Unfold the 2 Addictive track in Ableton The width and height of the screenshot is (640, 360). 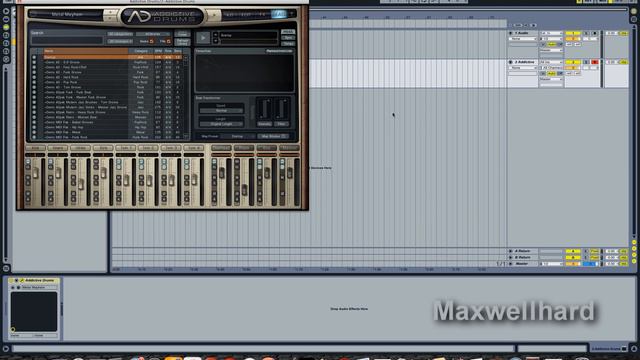510,62
